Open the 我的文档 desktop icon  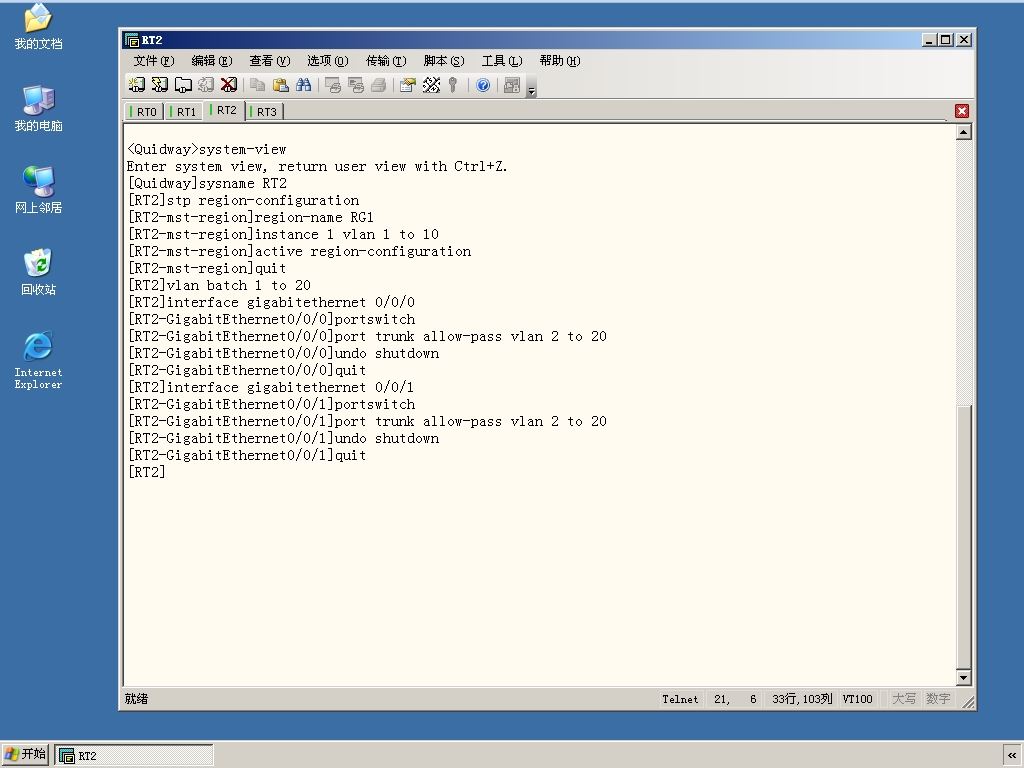[x=39, y=27]
